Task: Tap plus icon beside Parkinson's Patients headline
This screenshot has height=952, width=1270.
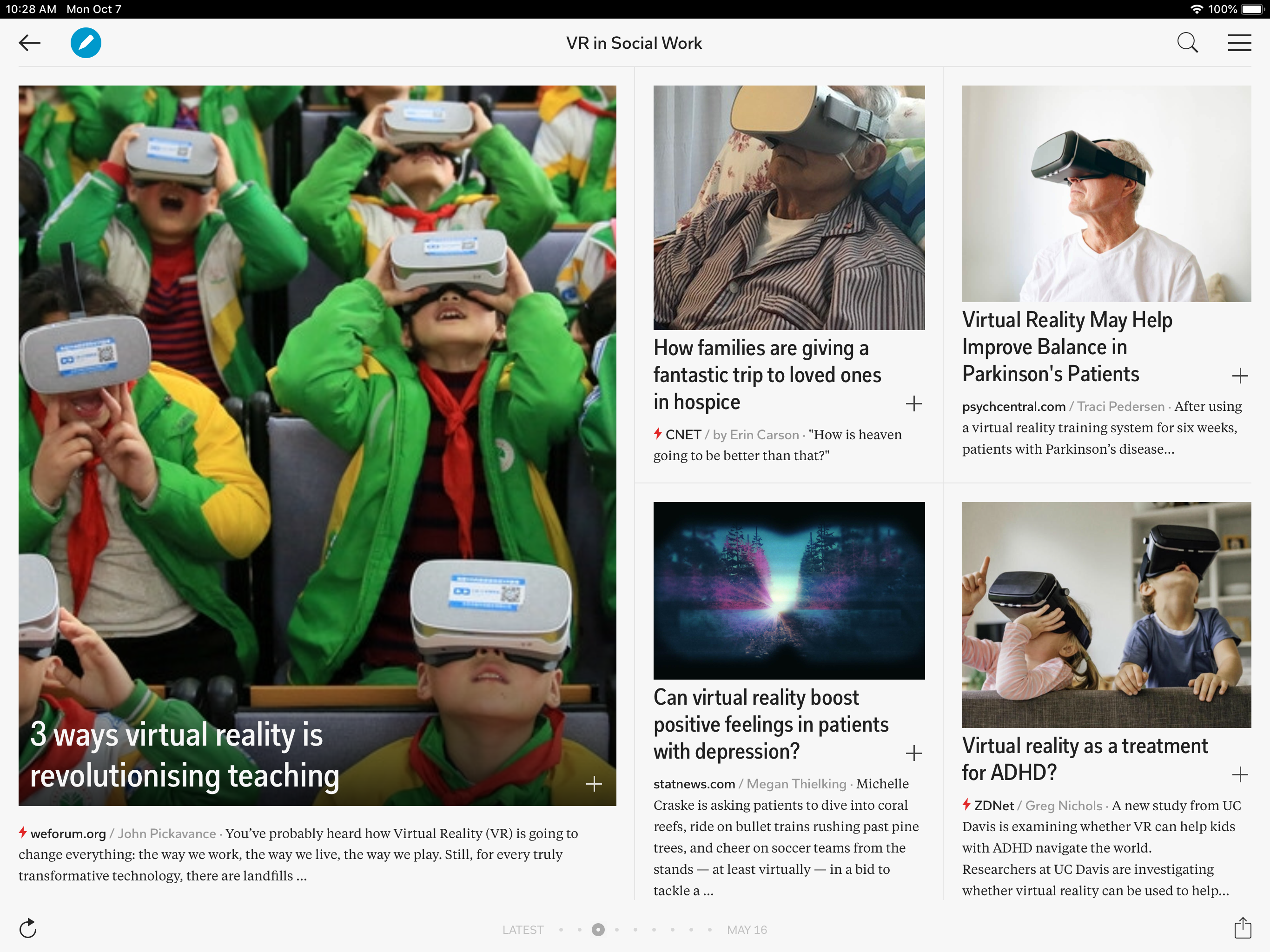Action: click(x=1240, y=376)
